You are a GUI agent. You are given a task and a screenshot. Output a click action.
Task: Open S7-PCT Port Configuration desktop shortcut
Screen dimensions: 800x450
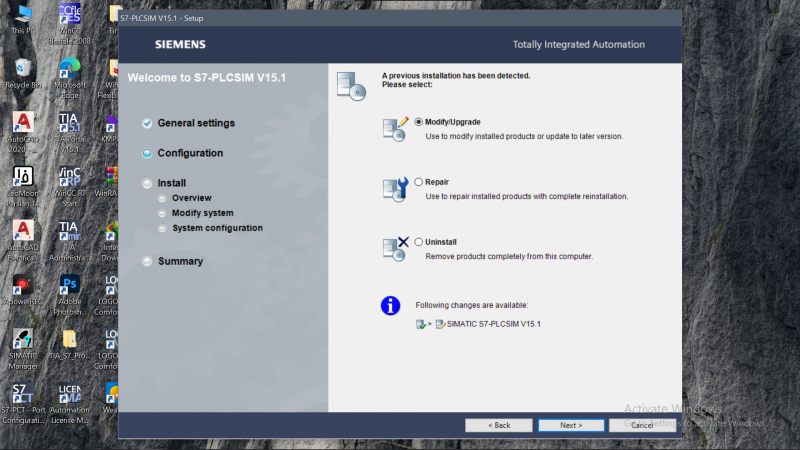coord(23,403)
